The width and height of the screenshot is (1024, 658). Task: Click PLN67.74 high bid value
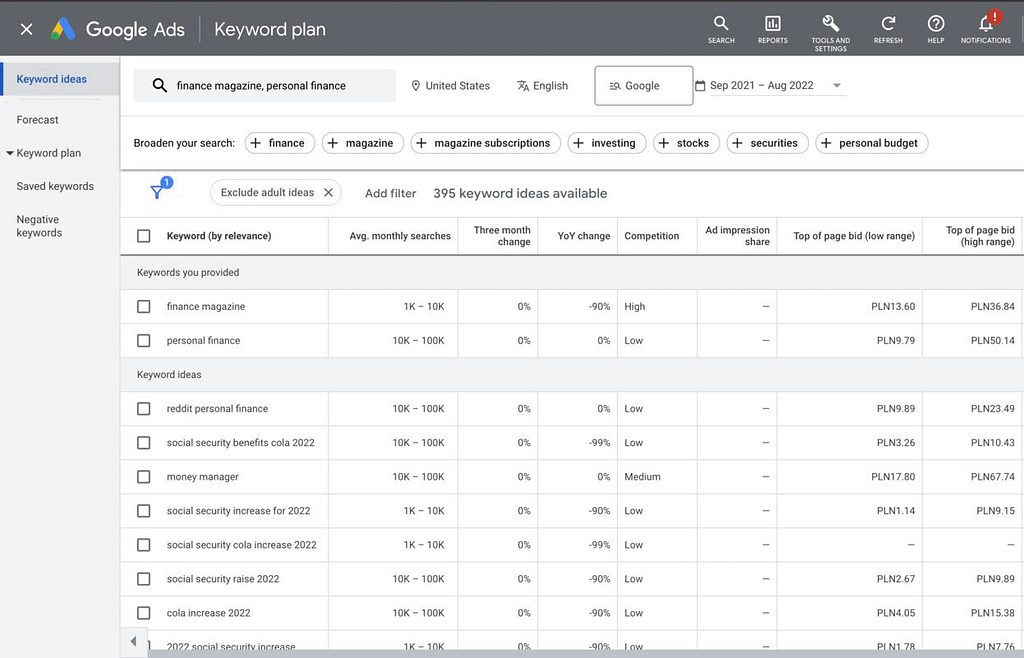992,477
